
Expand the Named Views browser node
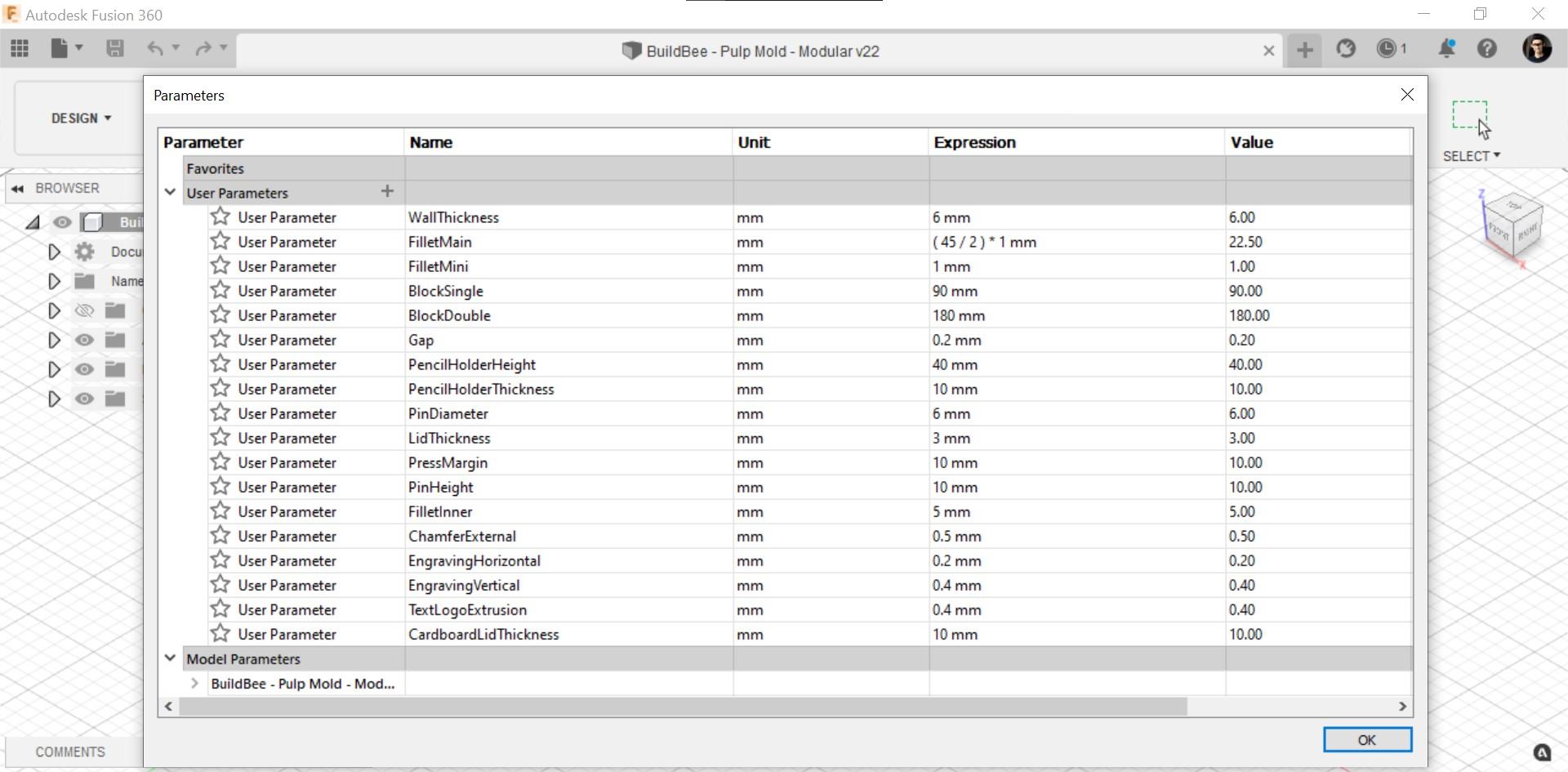(54, 281)
